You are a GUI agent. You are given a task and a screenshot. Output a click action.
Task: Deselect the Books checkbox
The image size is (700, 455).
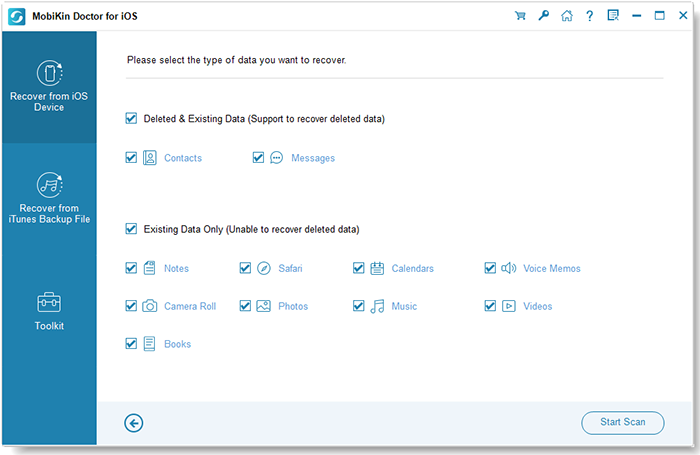131,343
